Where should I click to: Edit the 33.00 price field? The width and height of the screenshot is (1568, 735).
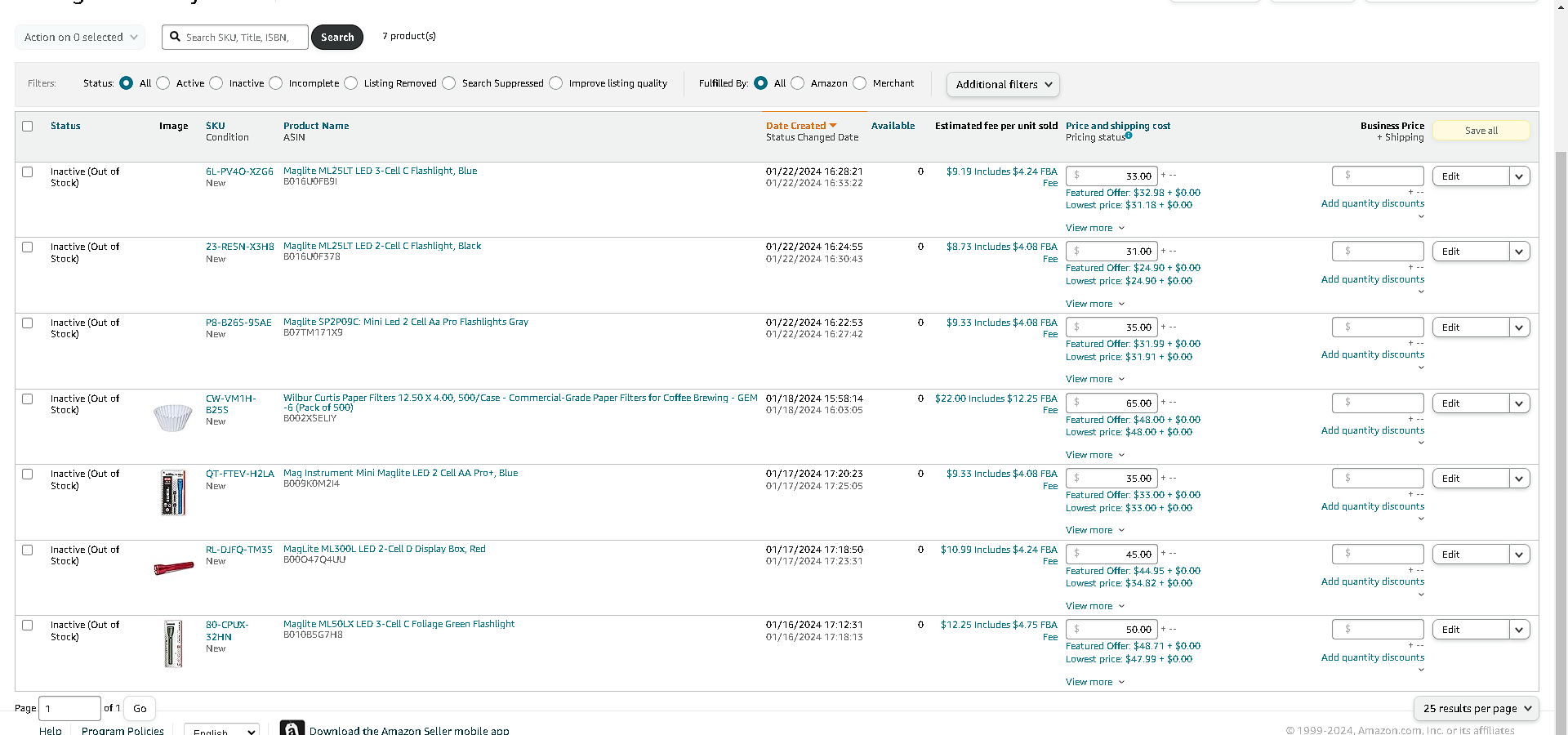coord(1111,176)
